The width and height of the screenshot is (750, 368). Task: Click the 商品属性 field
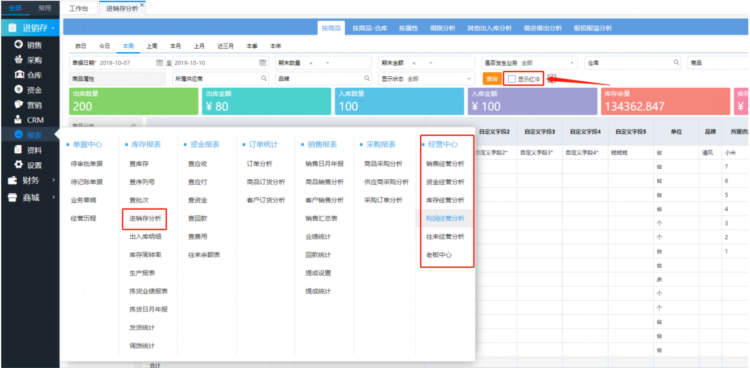click(x=118, y=78)
